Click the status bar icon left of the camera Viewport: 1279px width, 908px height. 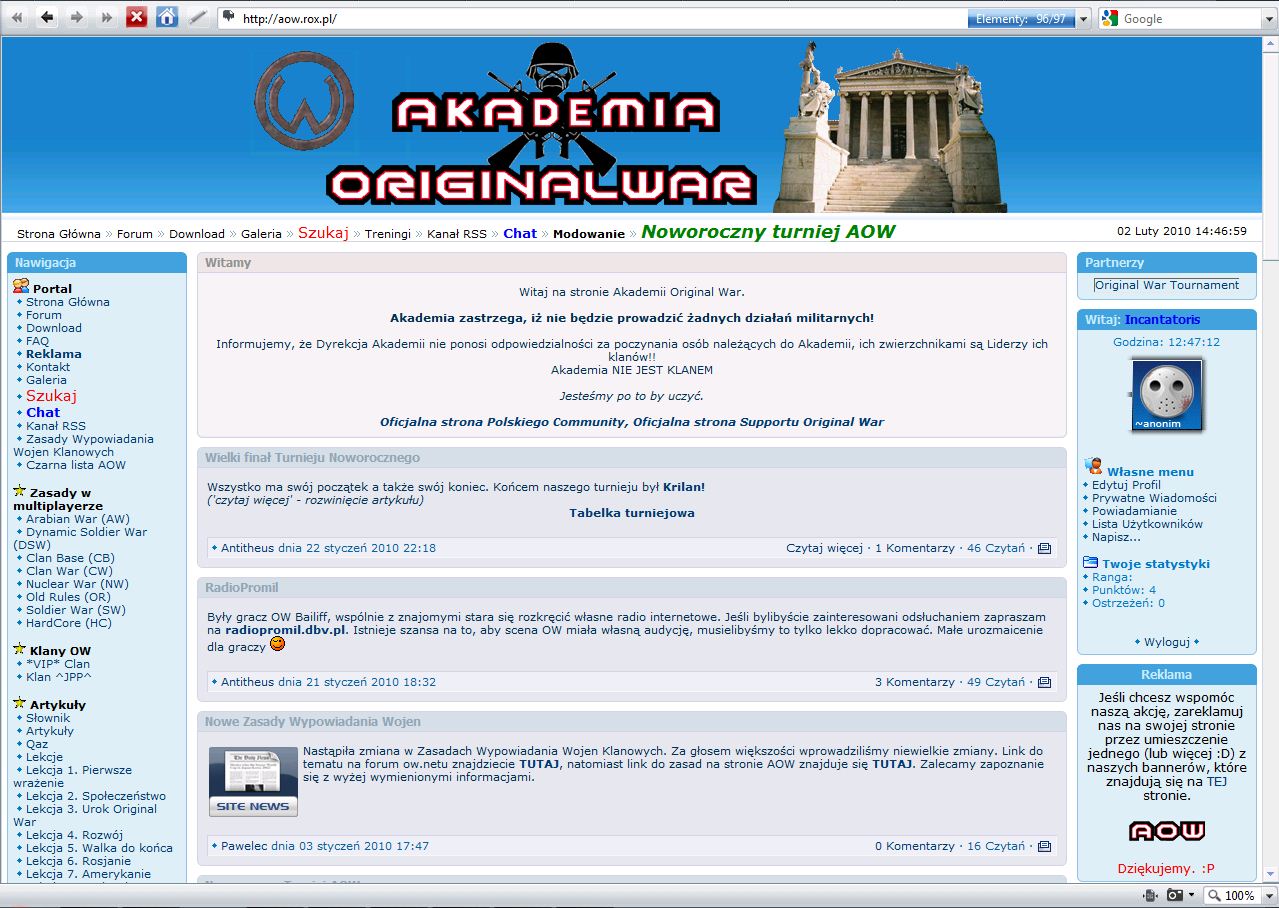pos(1150,895)
